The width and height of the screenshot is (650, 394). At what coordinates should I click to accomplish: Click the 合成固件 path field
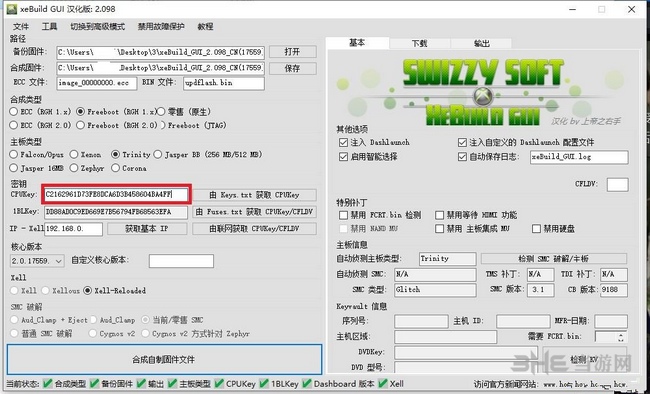point(160,68)
